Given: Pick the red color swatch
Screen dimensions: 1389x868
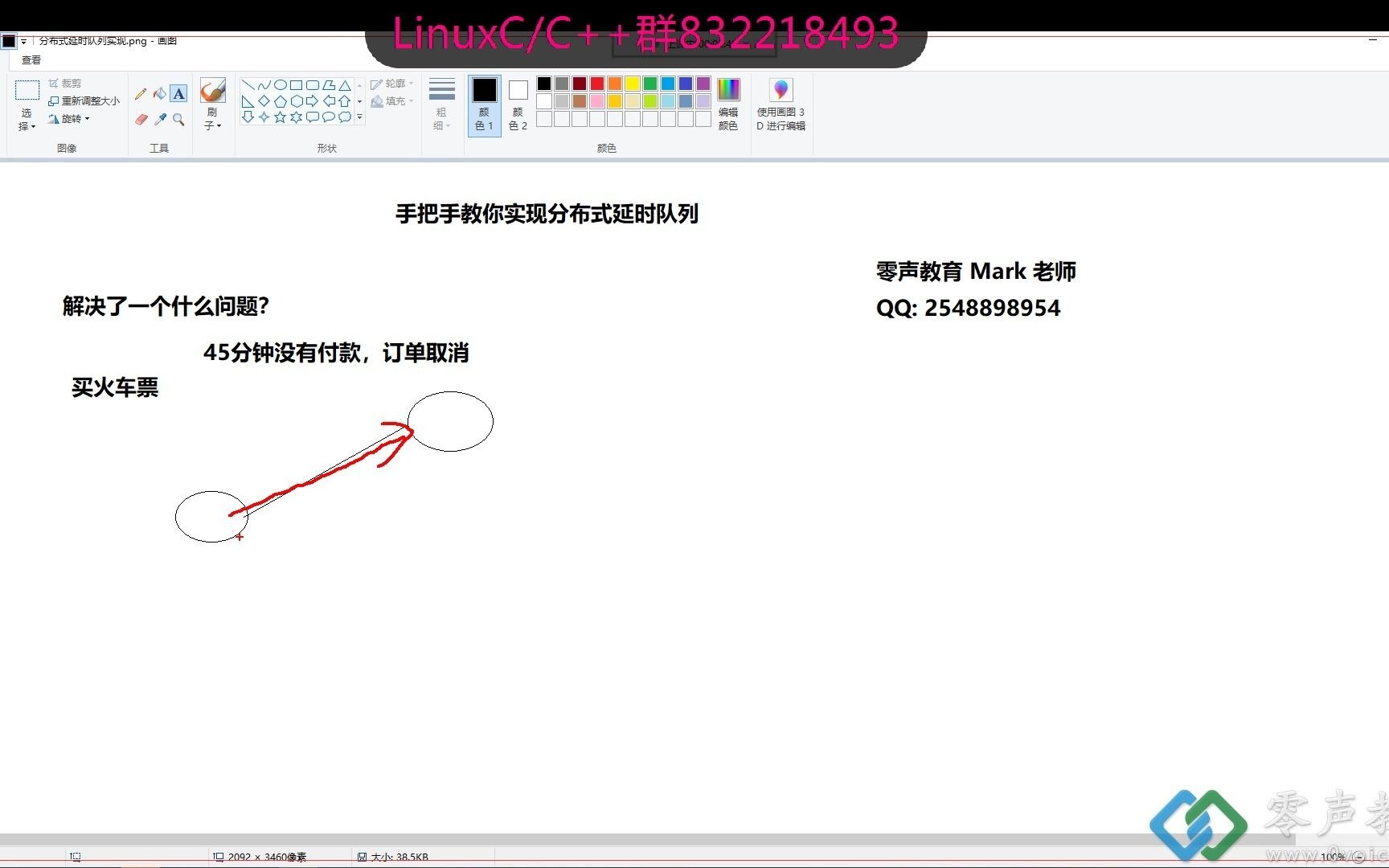Looking at the screenshot, I should click(597, 84).
